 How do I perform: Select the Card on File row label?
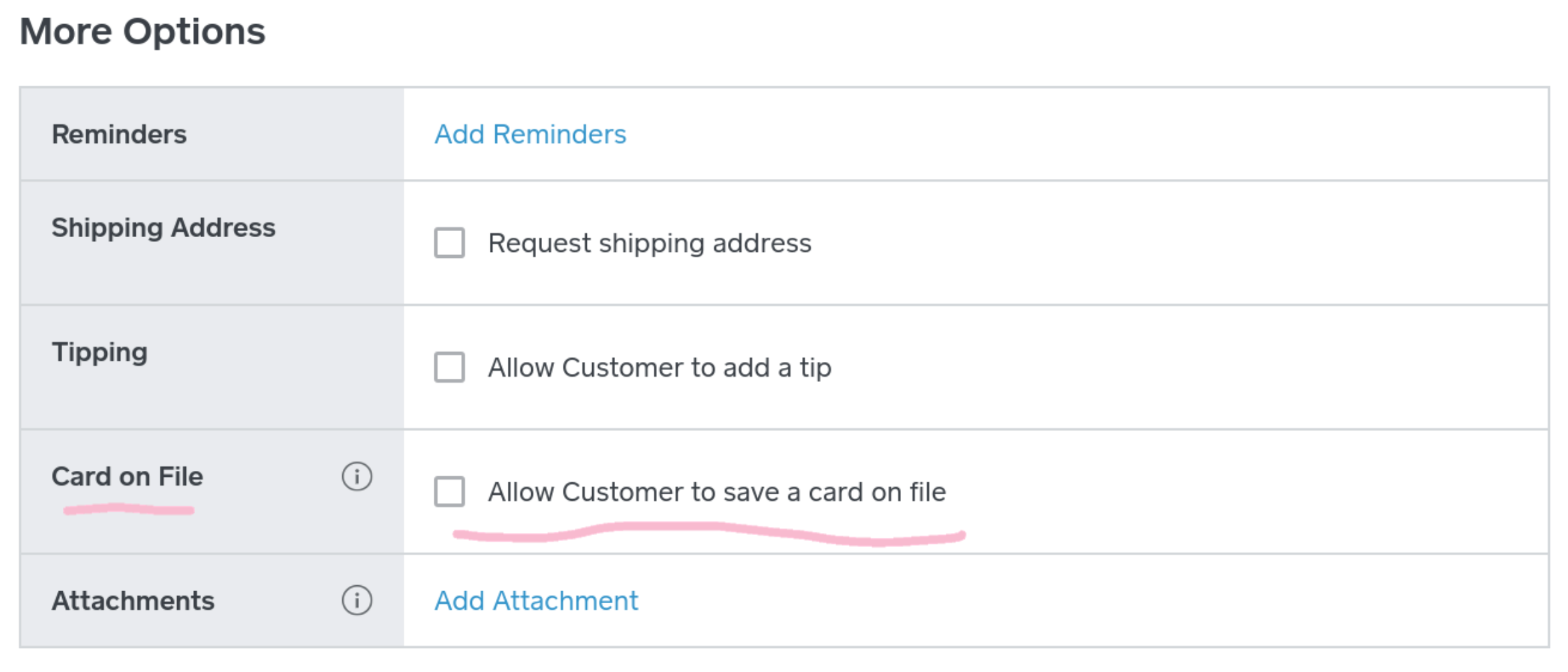127,477
